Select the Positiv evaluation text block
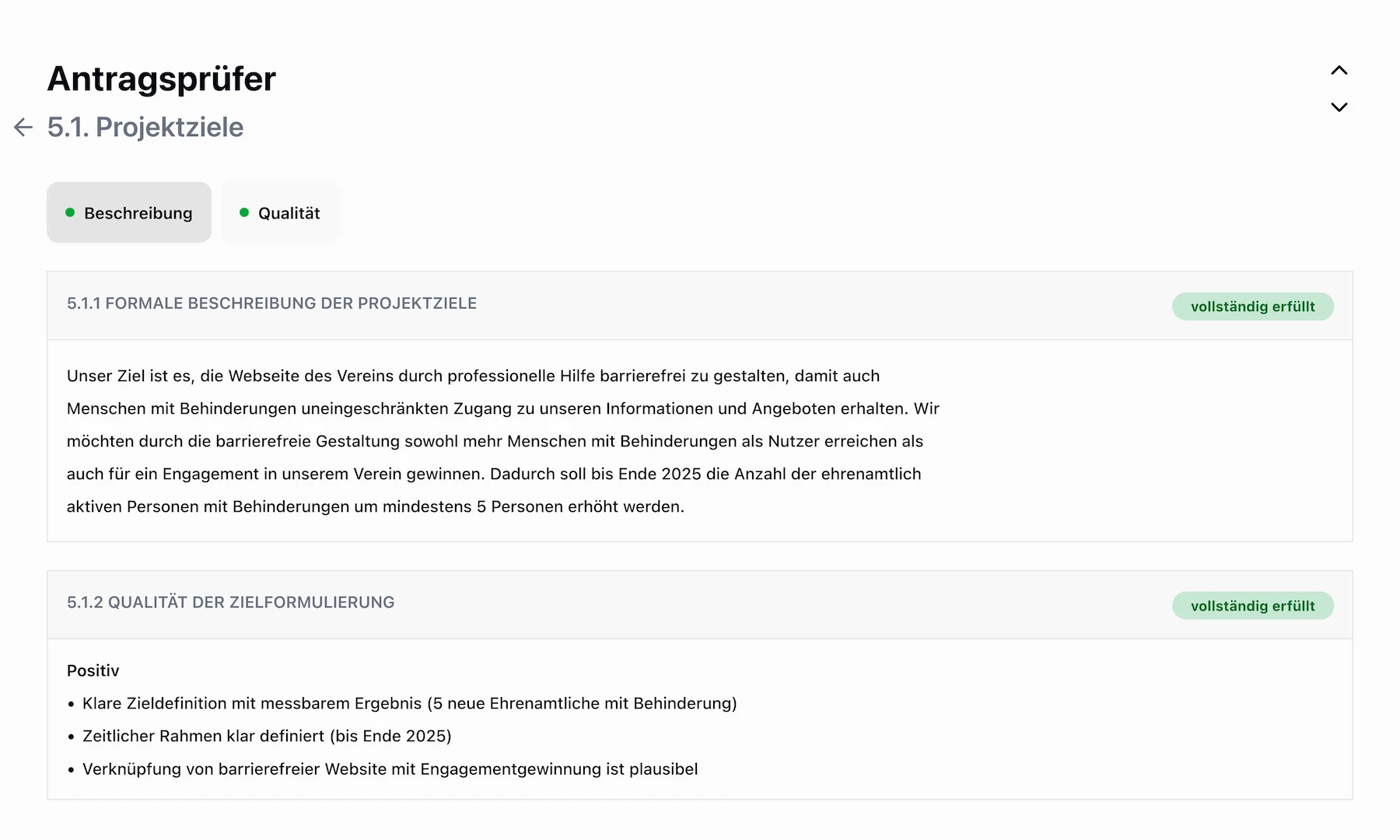1400x840 pixels. click(93, 670)
